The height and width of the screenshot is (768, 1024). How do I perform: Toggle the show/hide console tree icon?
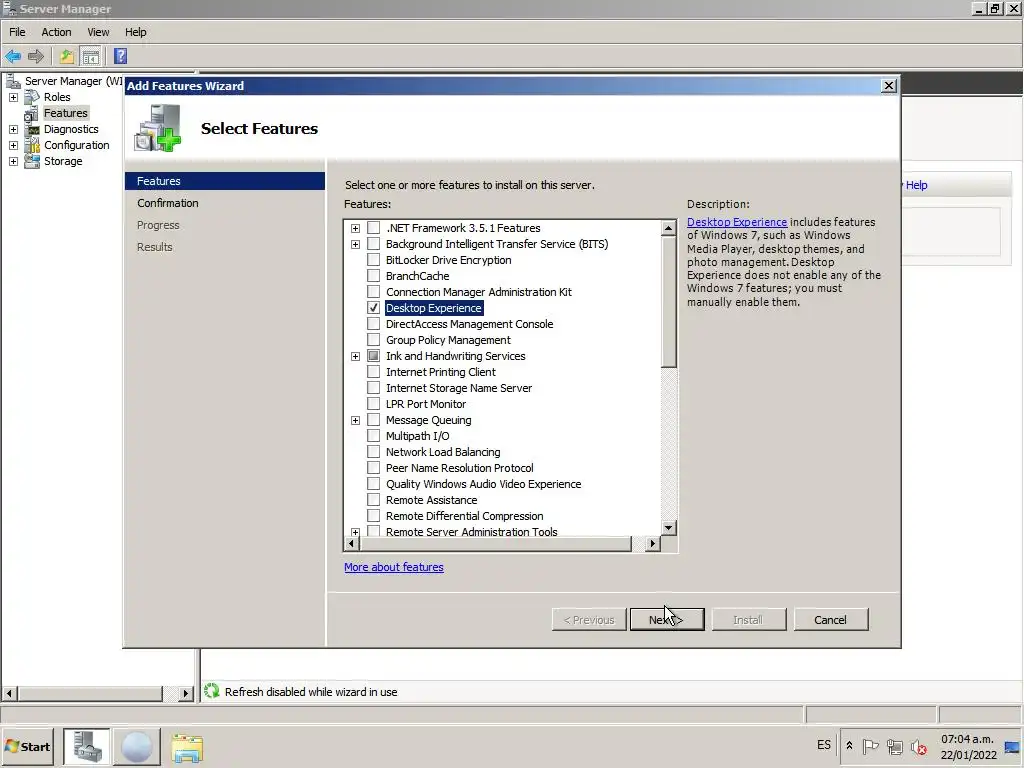(x=91, y=57)
